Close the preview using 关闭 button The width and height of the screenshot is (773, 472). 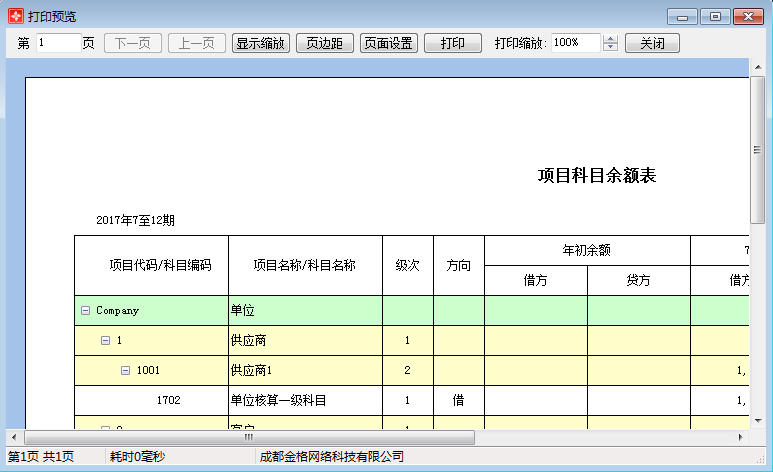(x=652, y=43)
